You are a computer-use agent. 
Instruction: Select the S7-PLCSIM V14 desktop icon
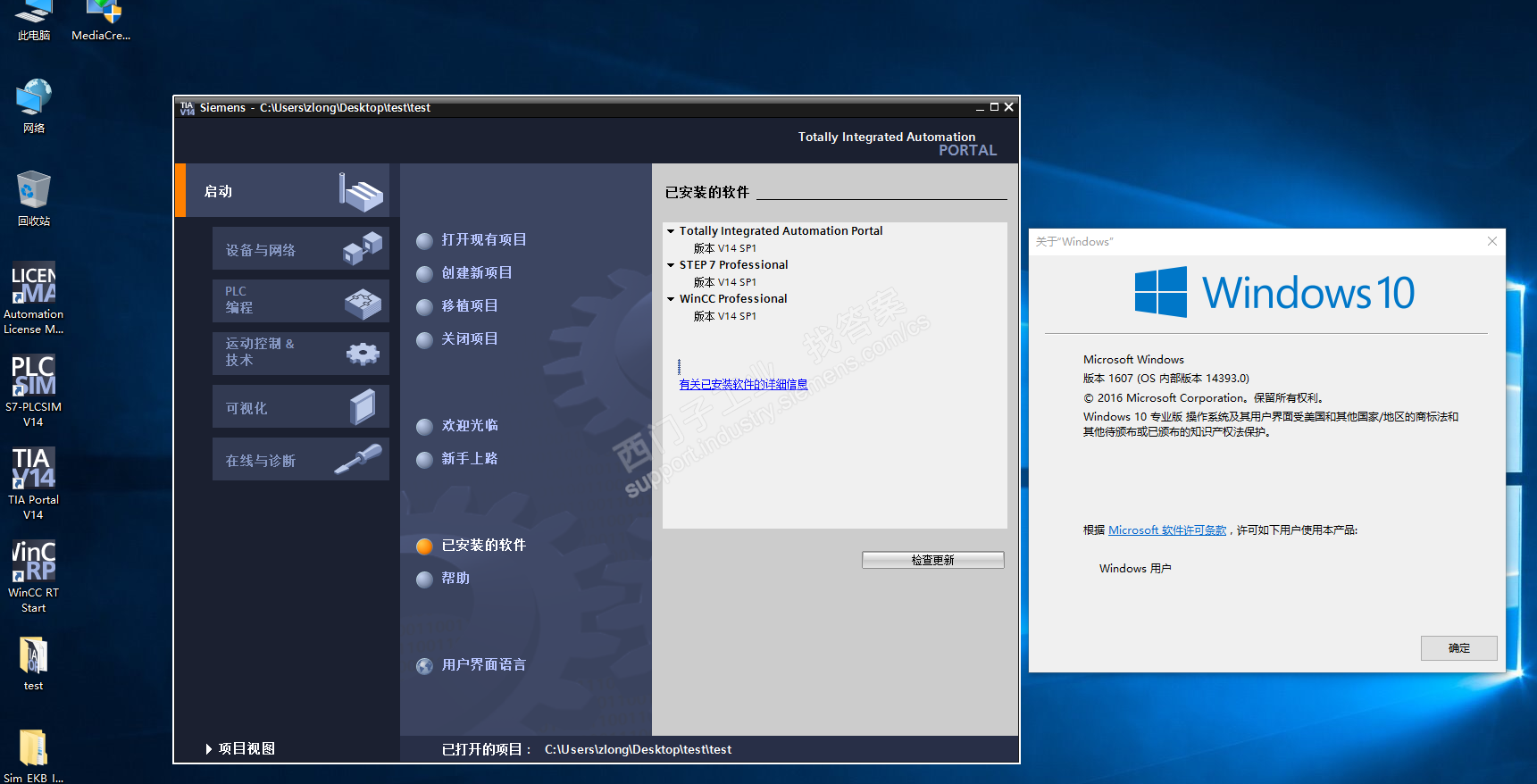pos(34,392)
